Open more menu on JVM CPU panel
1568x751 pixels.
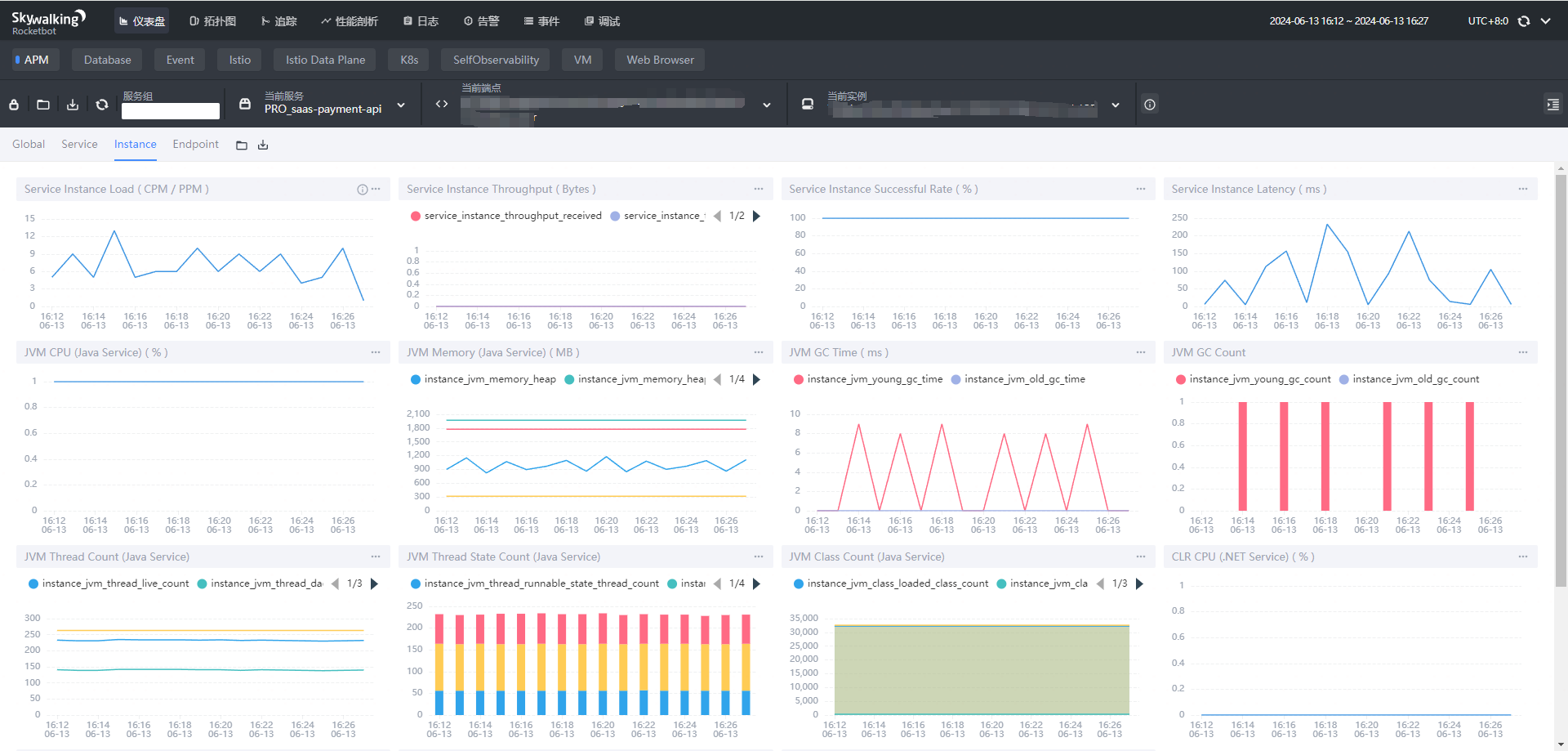(376, 352)
